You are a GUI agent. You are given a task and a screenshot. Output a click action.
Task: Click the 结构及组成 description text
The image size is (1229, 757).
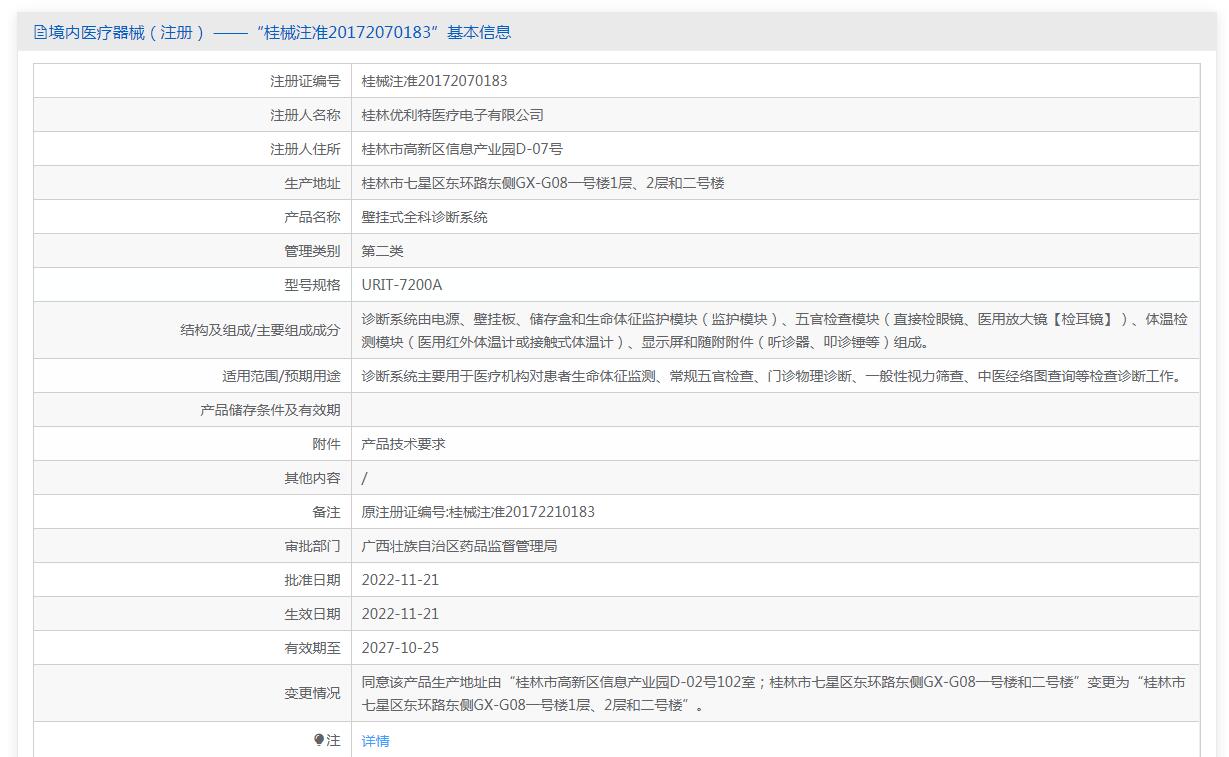774,331
